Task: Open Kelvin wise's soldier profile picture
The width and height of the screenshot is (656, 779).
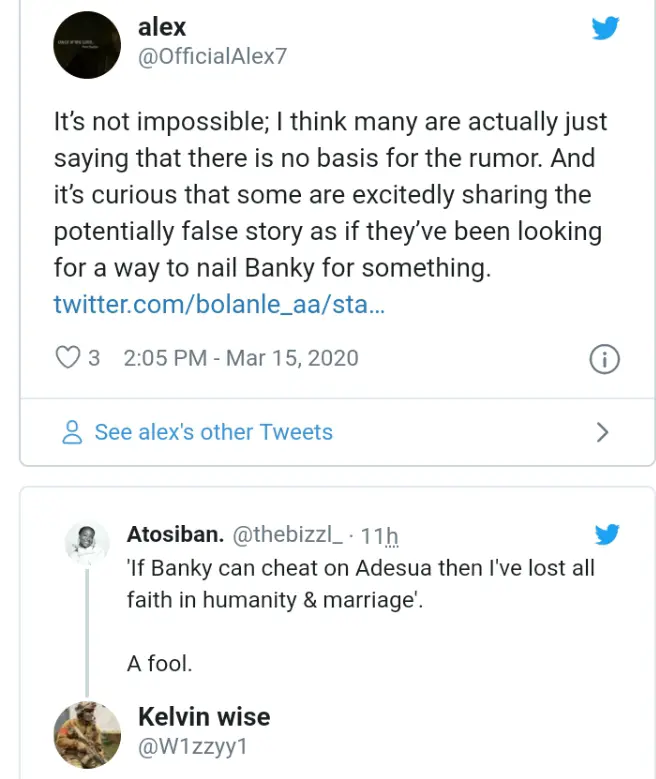Action: [87, 735]
